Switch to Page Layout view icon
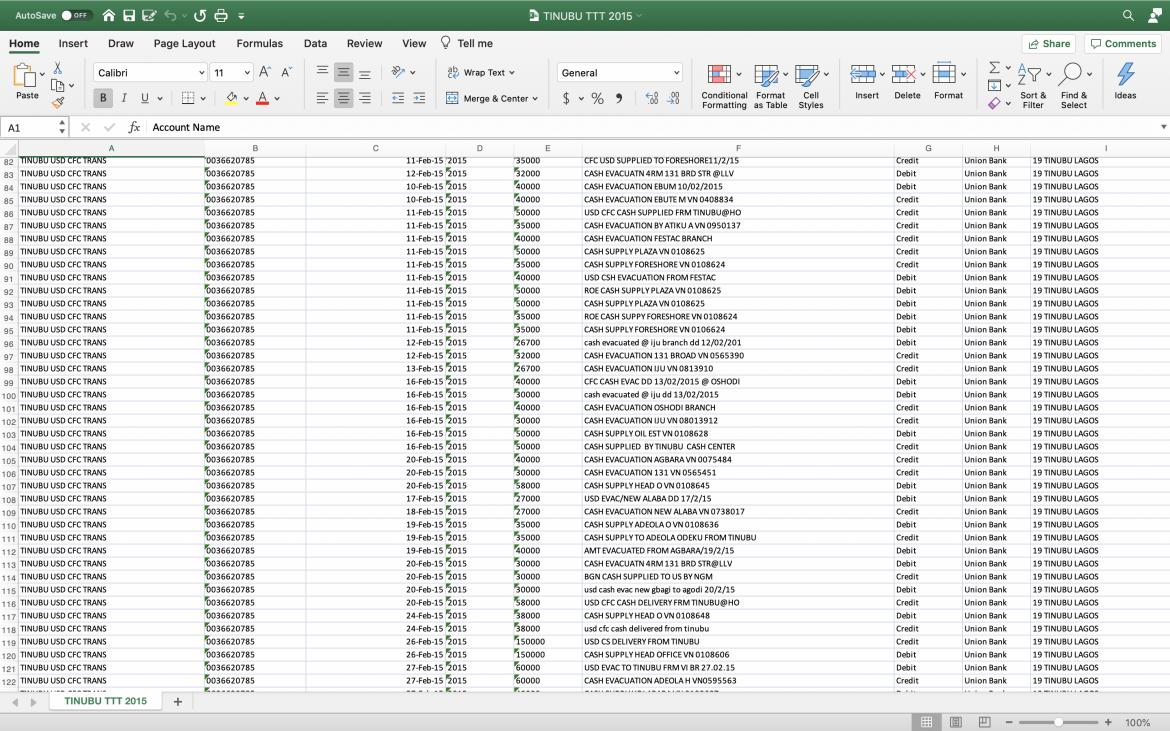Image resolution: width=1170 pixels, height=731 pixels. pos(956,722)
